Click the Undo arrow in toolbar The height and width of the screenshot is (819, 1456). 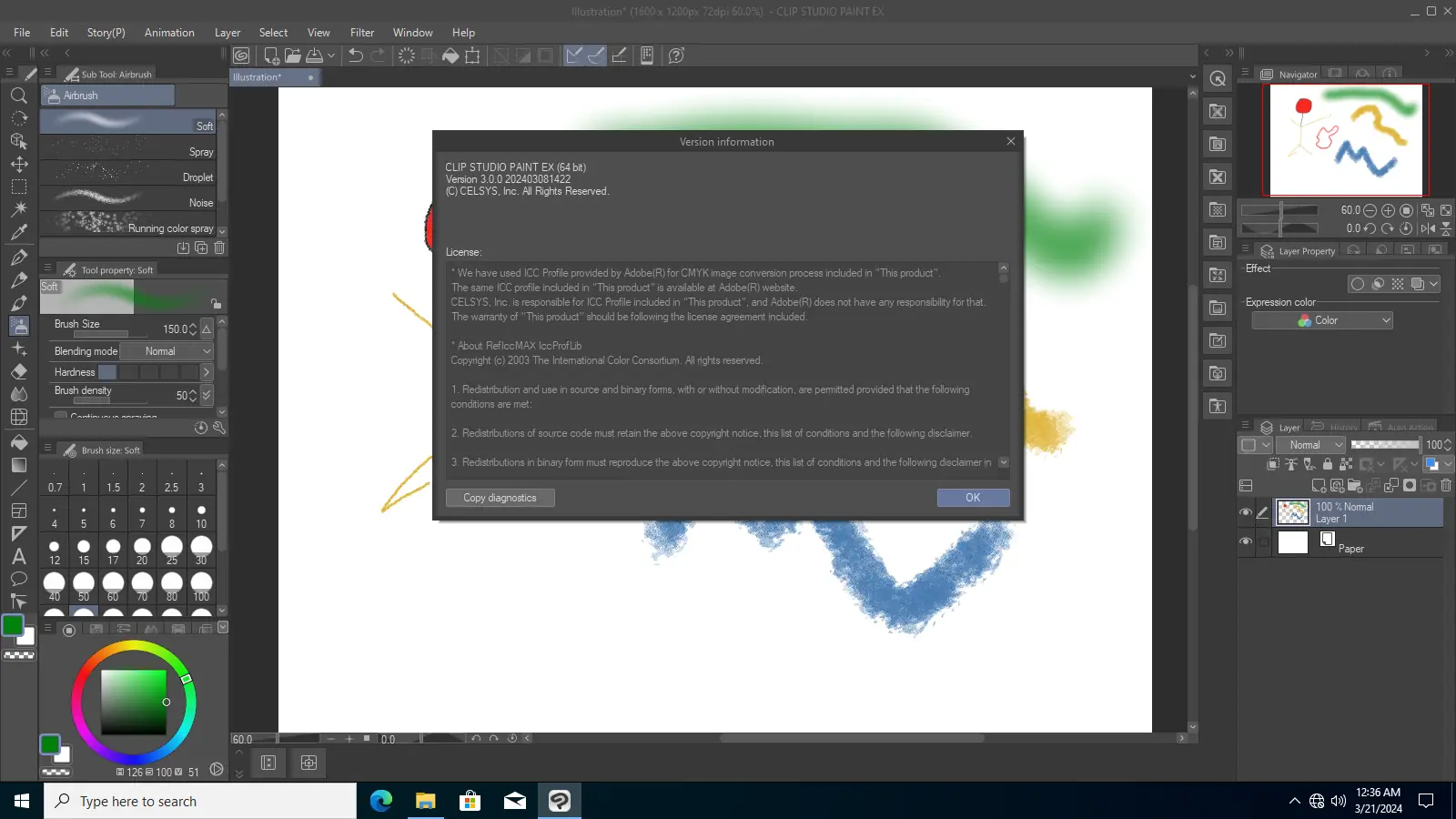(x=355, y=56)
